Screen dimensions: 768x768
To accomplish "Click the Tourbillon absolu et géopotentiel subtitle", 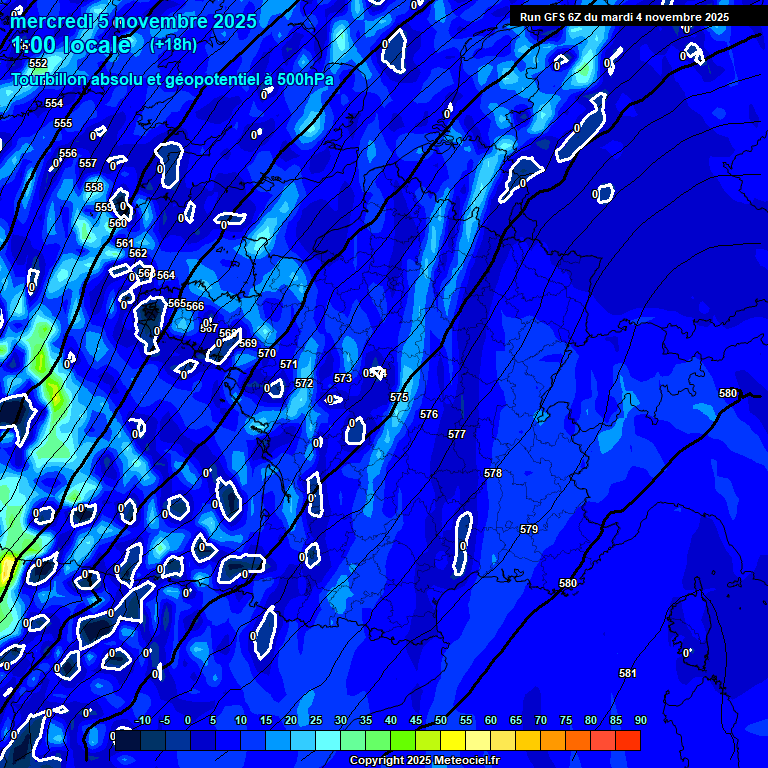I will pyautogui.click(x=173, y=79).
